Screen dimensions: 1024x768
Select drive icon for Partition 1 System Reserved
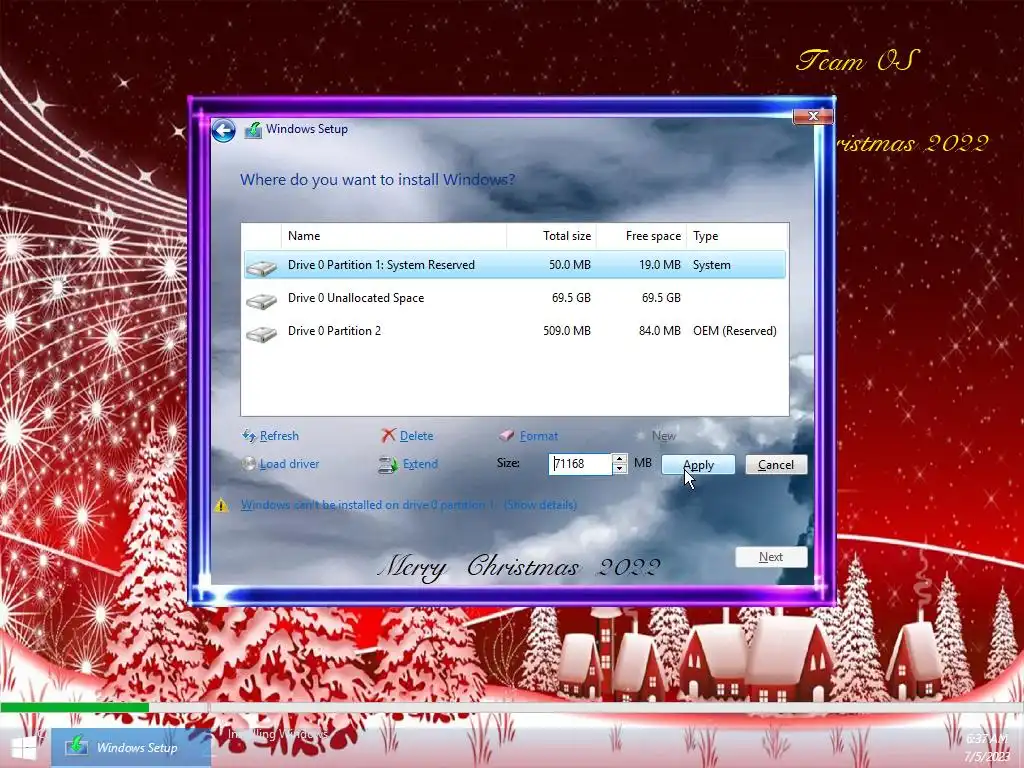tap(261, 266)
